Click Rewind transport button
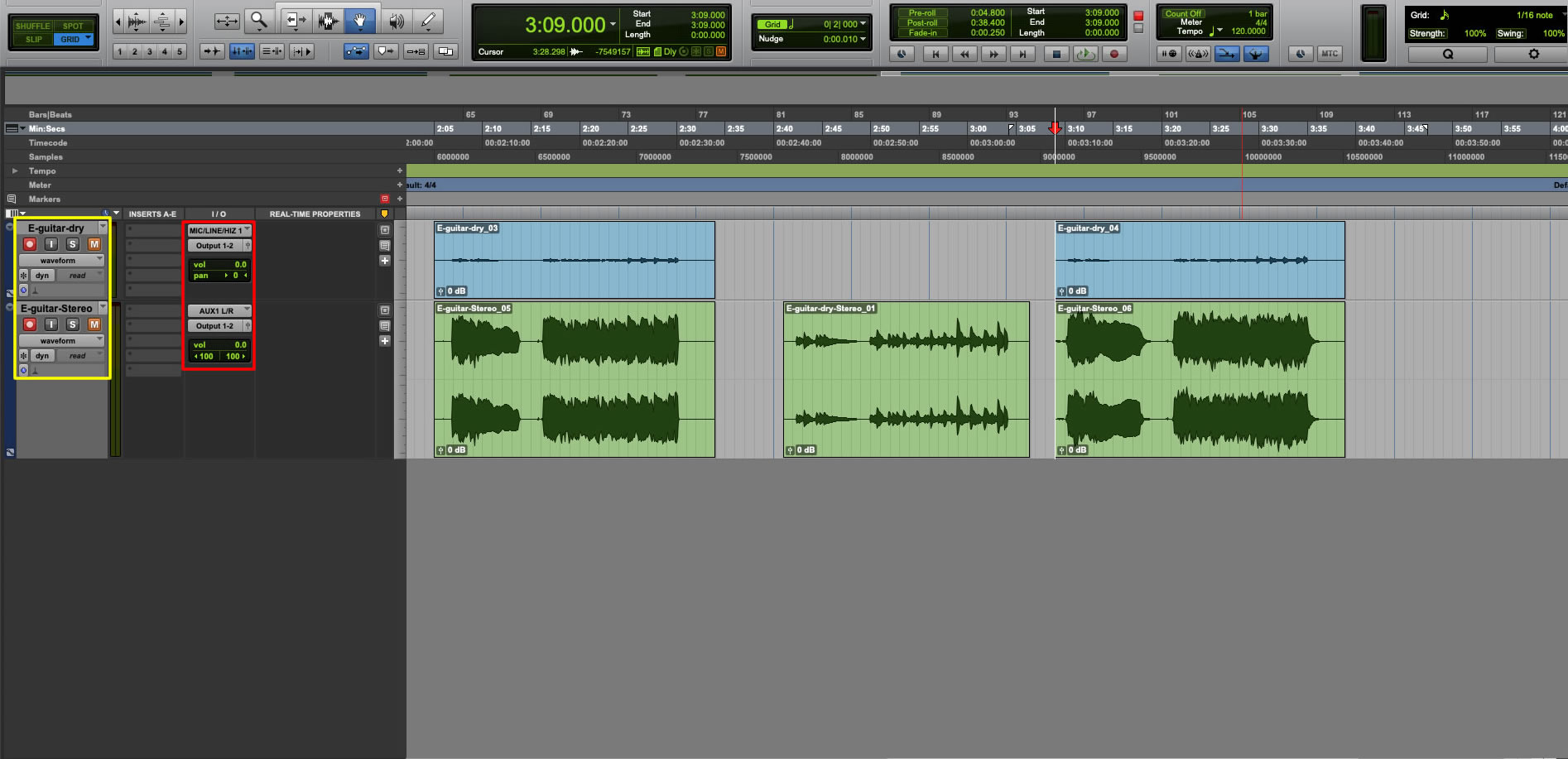Screen dimensions: 1568x759 pos(964,54)
